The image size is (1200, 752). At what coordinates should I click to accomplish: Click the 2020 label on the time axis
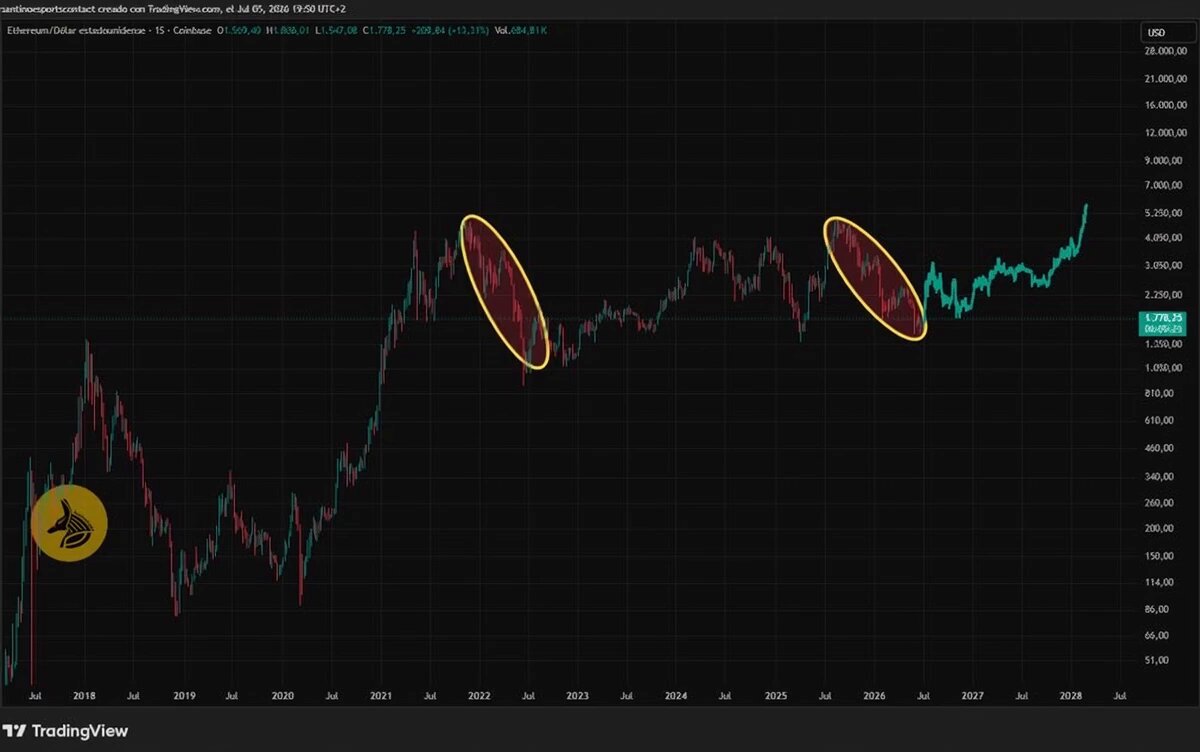[x=283, y=695]
